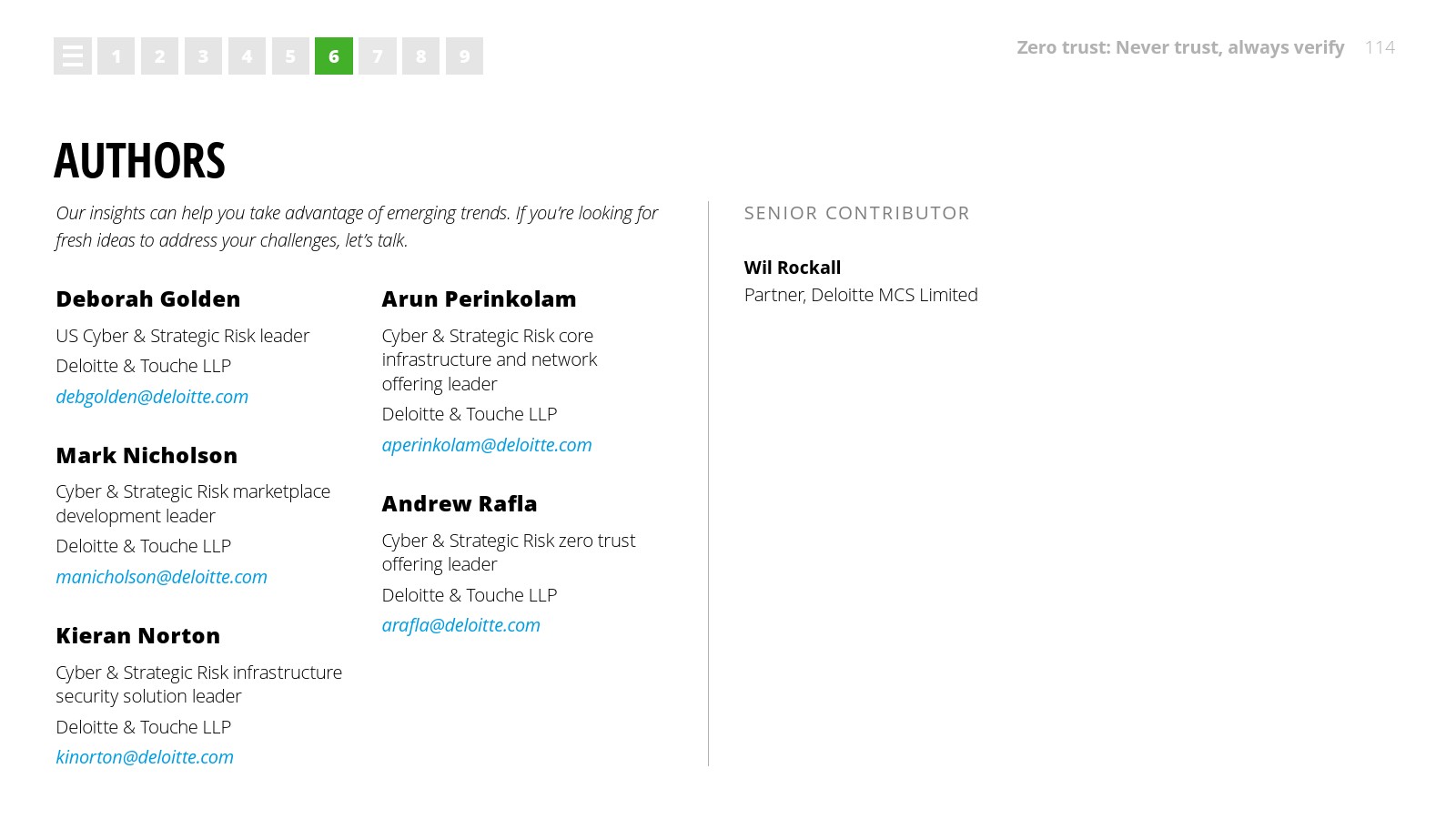Switch to chapter 5 navigation tab

click(290, 56)
